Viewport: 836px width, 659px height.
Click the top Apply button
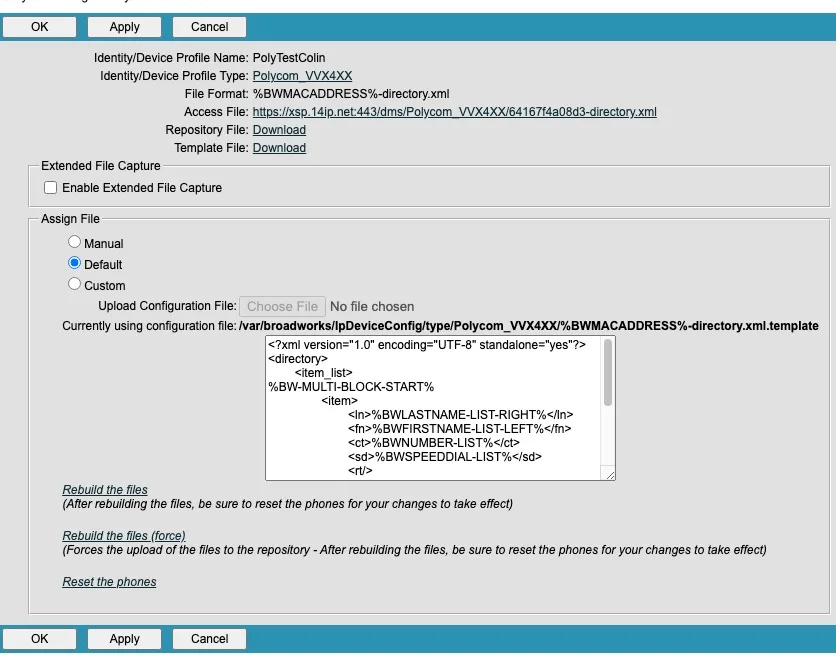coord(124,27)
